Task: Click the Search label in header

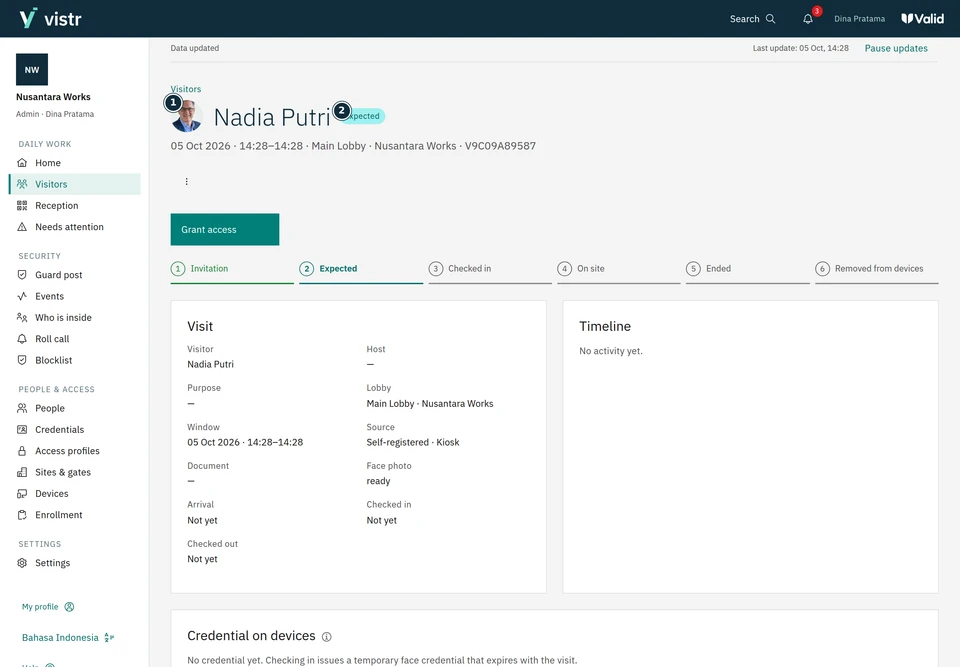Action: 744,19
